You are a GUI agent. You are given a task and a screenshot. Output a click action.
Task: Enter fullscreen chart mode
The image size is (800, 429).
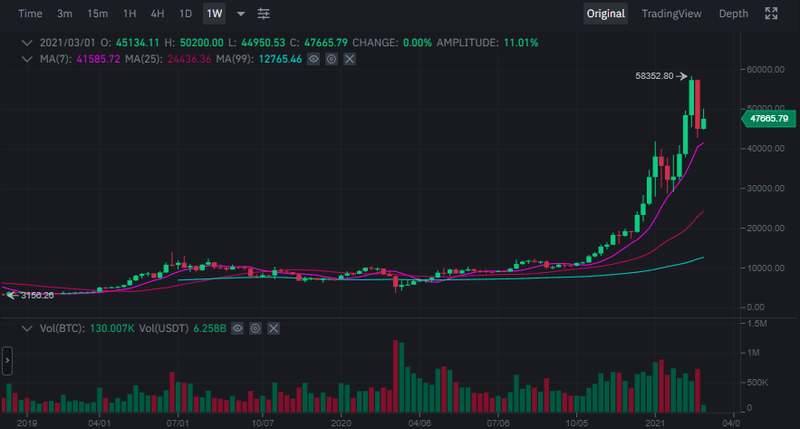(x=771, y=14)
